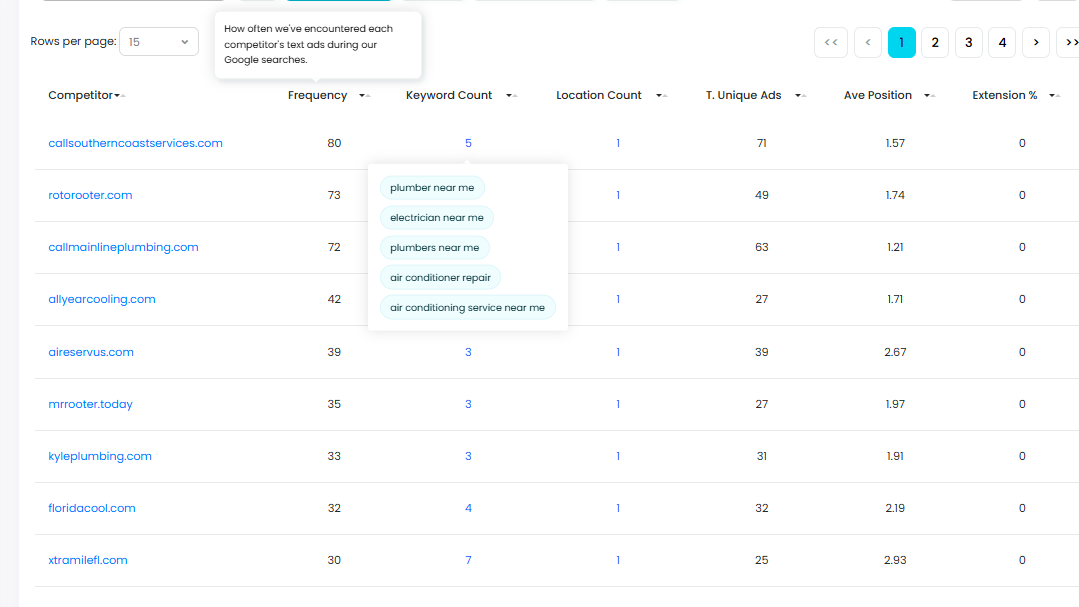This screenshot has width=1079, height=607.
Task: Click keyword count 3 for mrrooter.today
Action: click(x=468, y=404)
